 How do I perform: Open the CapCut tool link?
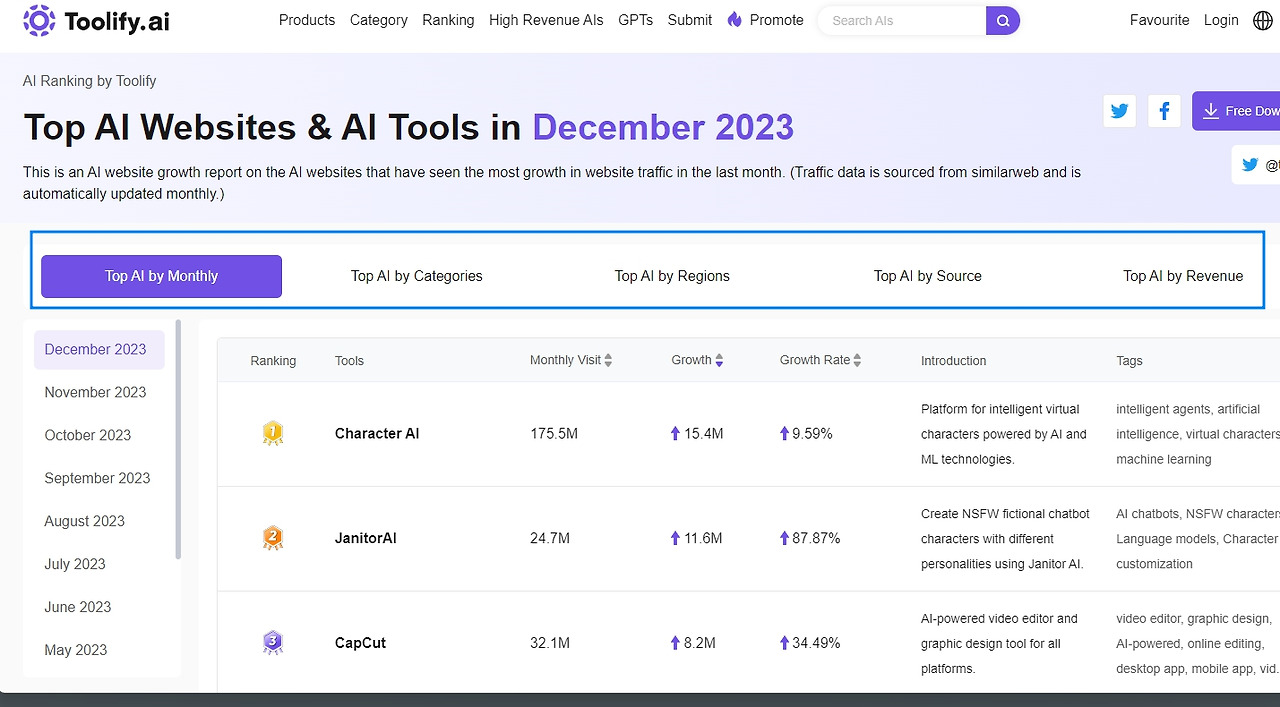pyautogui.click(x=360, y=642)
